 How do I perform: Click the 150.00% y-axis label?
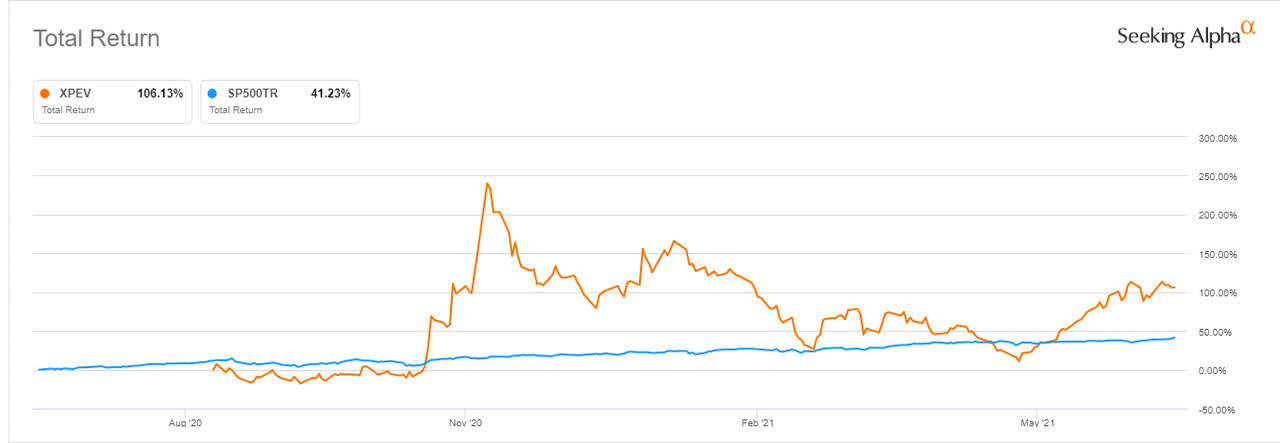(x=1216, y=254)
